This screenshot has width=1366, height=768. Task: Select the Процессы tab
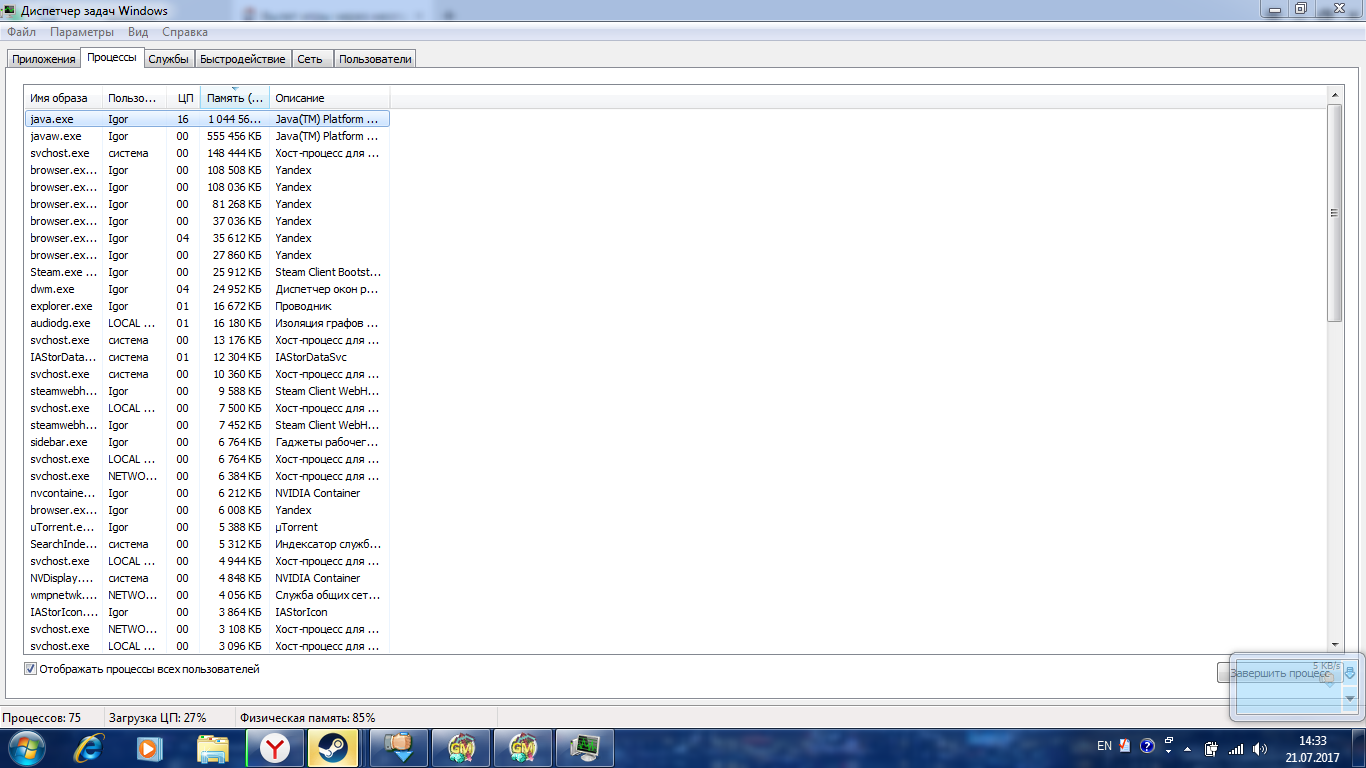pyautogui.click(x=112, y=58)
